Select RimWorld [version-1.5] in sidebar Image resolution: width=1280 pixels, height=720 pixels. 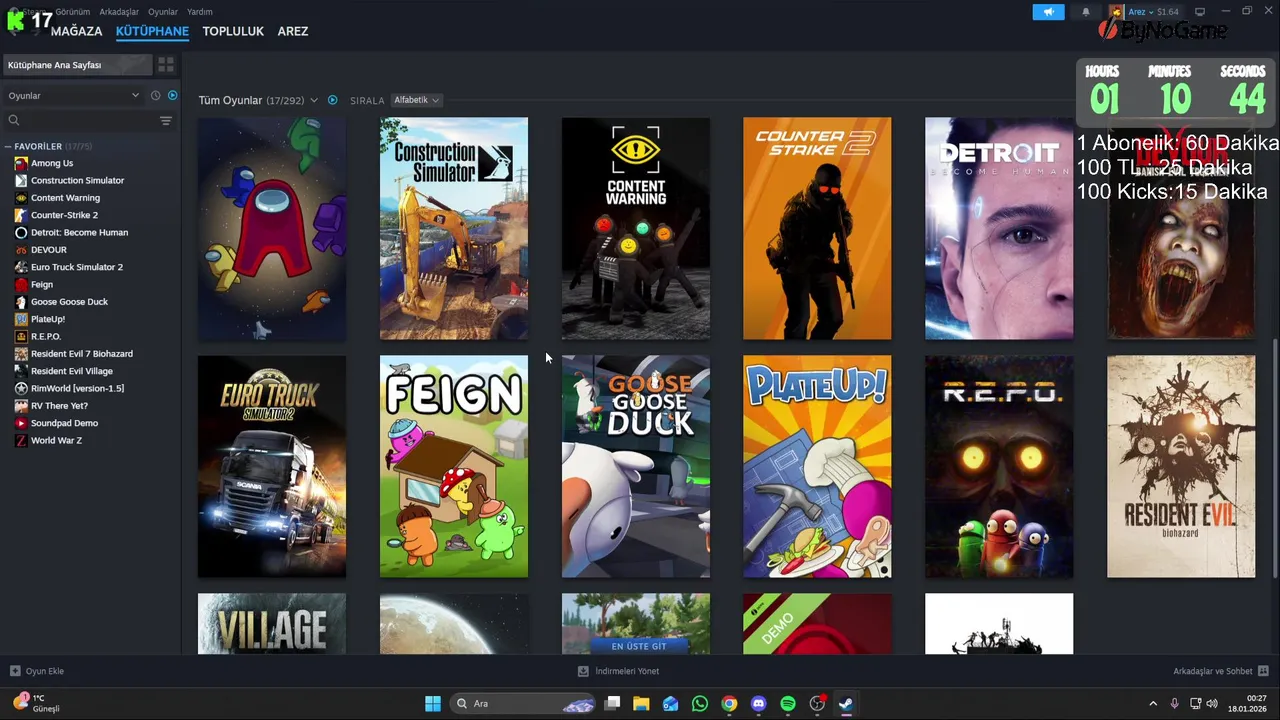(x=77, y=388)
